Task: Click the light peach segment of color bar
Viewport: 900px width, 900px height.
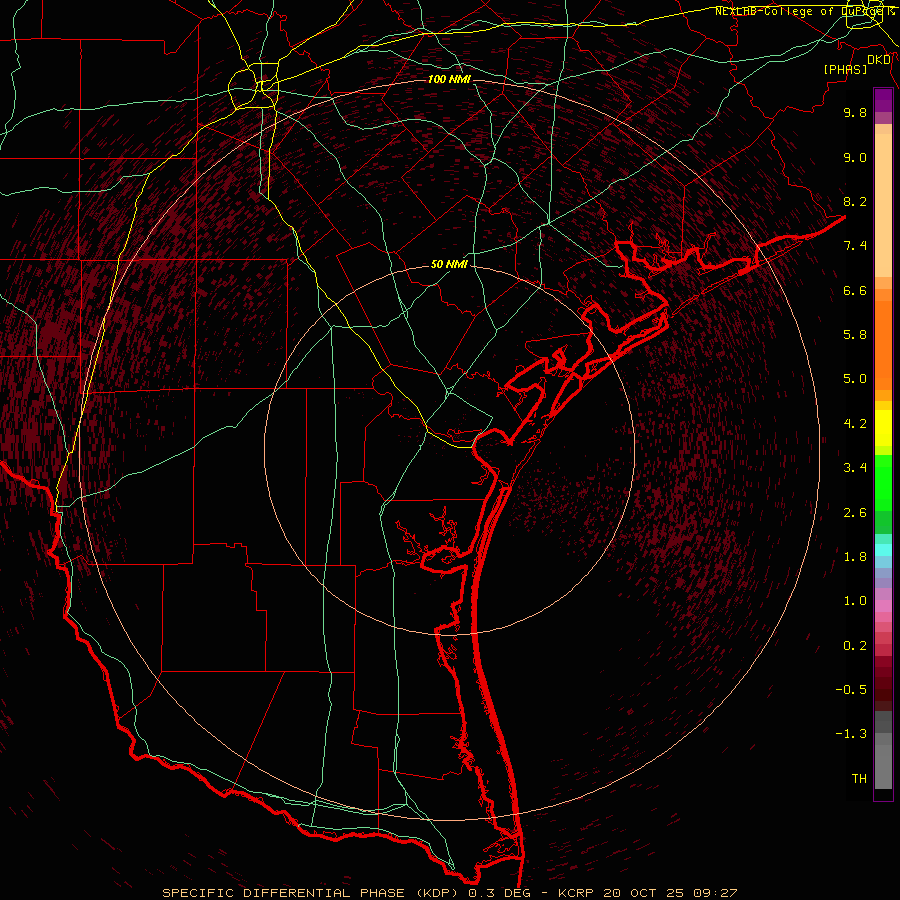Action: tap(883, 205)
